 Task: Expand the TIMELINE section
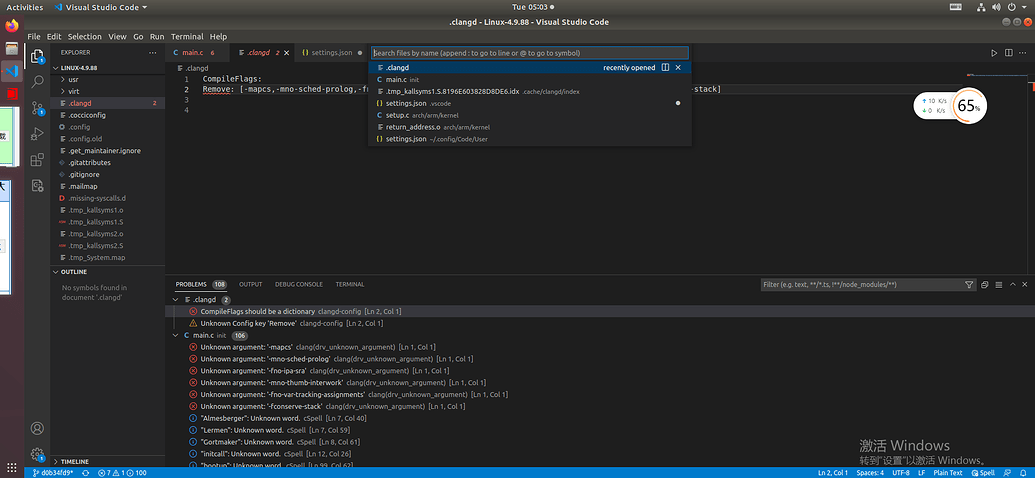point(74,461)
